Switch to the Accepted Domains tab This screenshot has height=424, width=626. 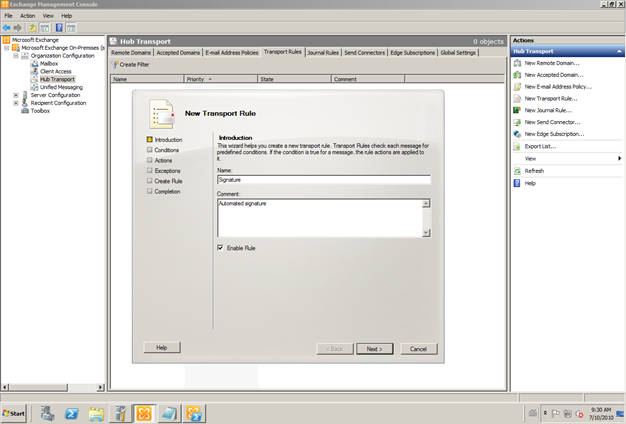tap(178, 53)
